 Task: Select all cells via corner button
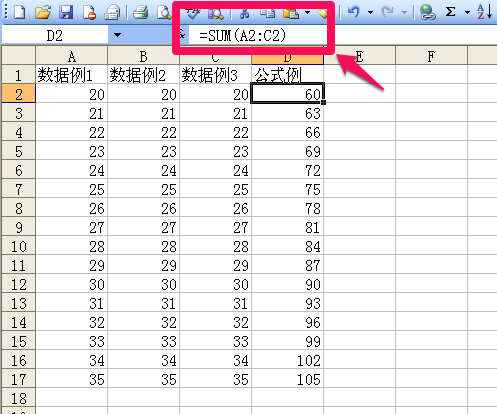click(x=18, y=55)
